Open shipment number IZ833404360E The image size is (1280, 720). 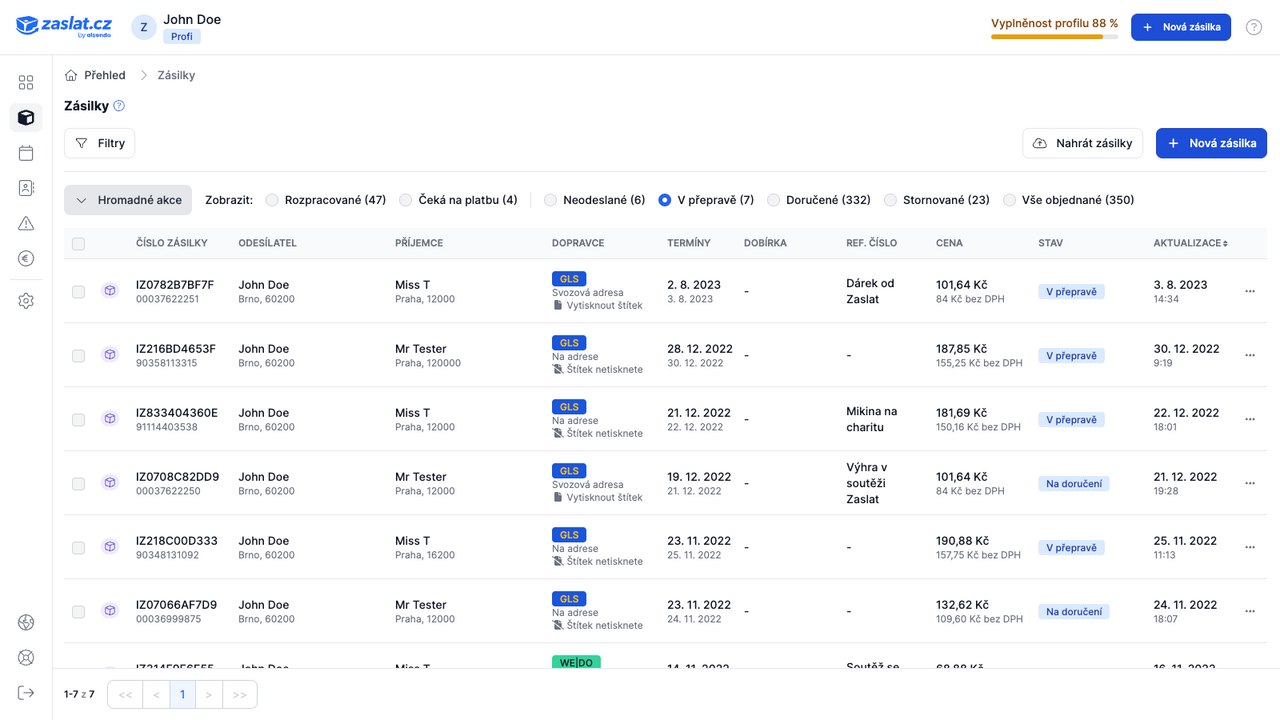[x=177, y=413]
